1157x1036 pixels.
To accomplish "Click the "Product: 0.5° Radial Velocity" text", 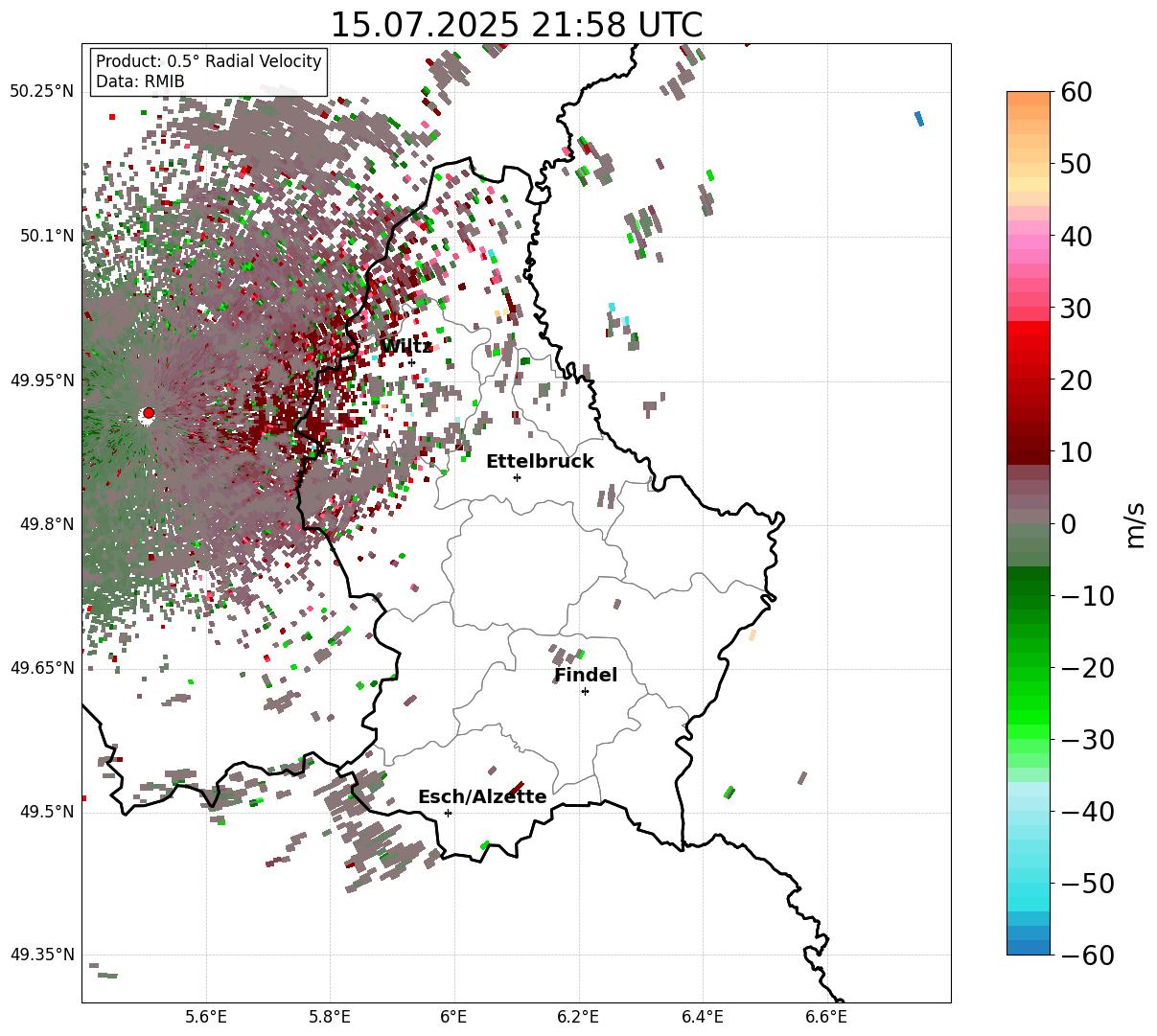I will tap(209, 61).
